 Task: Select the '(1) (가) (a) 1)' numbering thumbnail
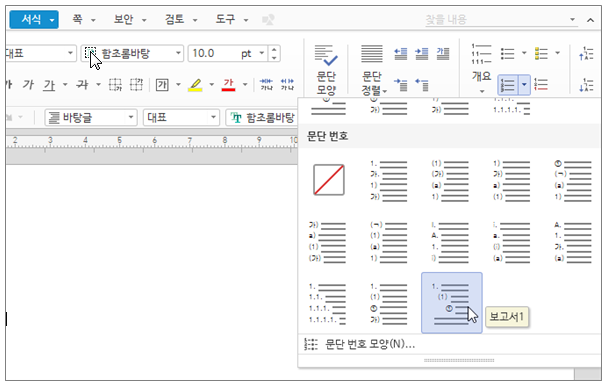(450, 180)
